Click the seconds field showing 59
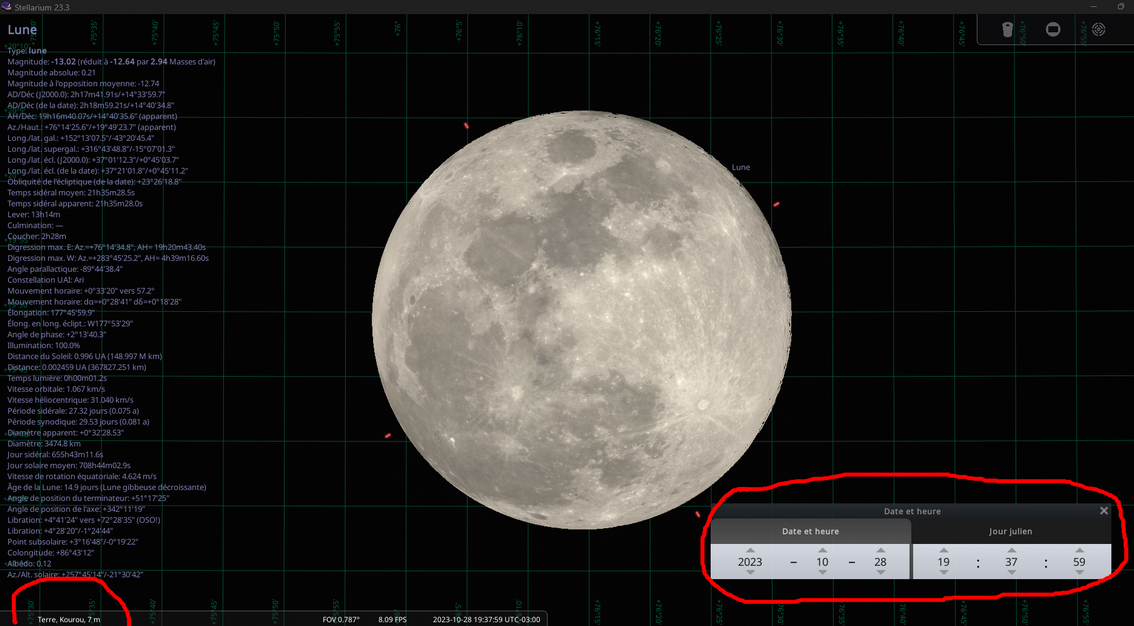 (x=1079, y=562)
